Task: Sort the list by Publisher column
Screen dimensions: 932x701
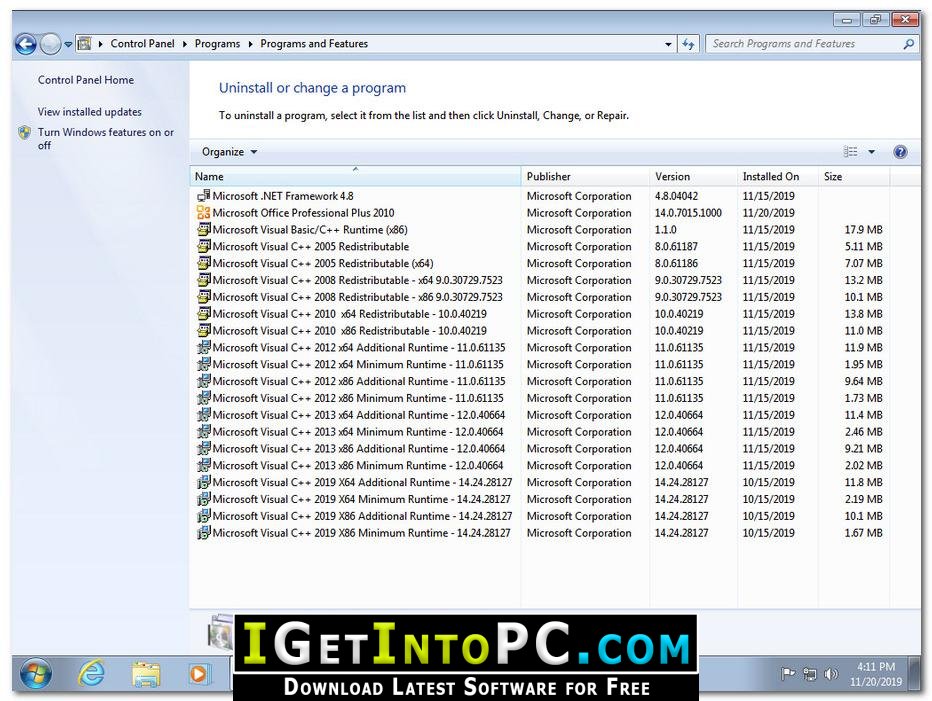Action: 585,177
